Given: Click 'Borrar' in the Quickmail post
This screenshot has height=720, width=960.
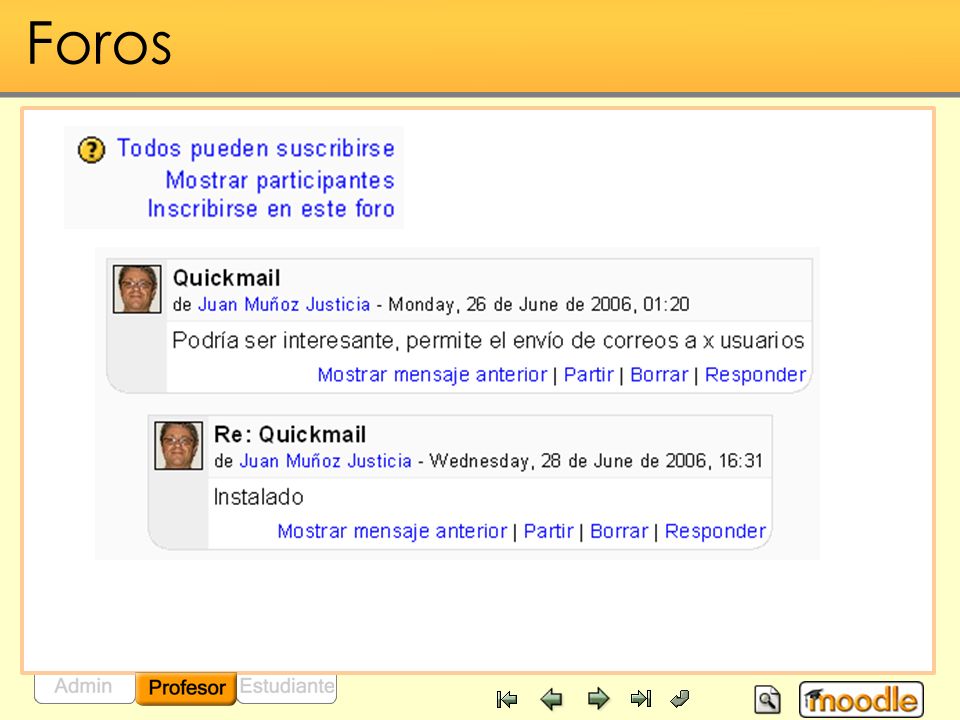Looking at the screenshot, I should click(x=659, y=375).
